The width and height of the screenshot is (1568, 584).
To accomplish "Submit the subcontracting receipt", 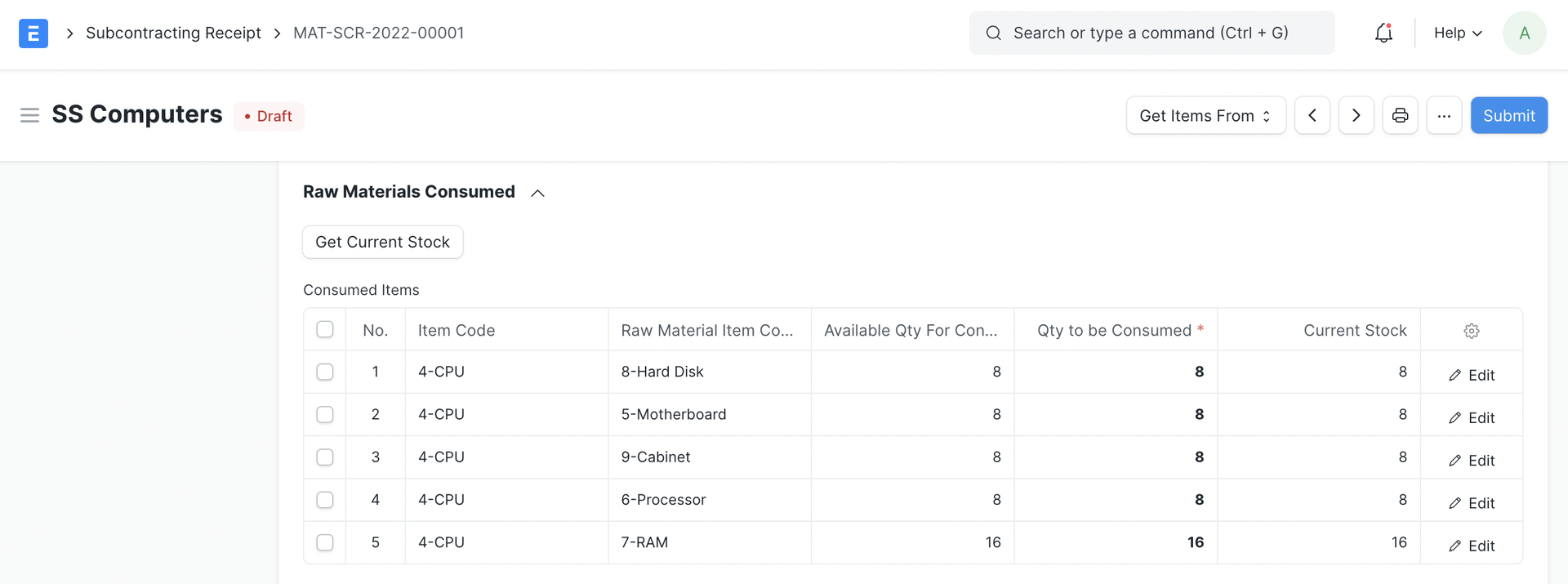I will tap(1508, 115).
